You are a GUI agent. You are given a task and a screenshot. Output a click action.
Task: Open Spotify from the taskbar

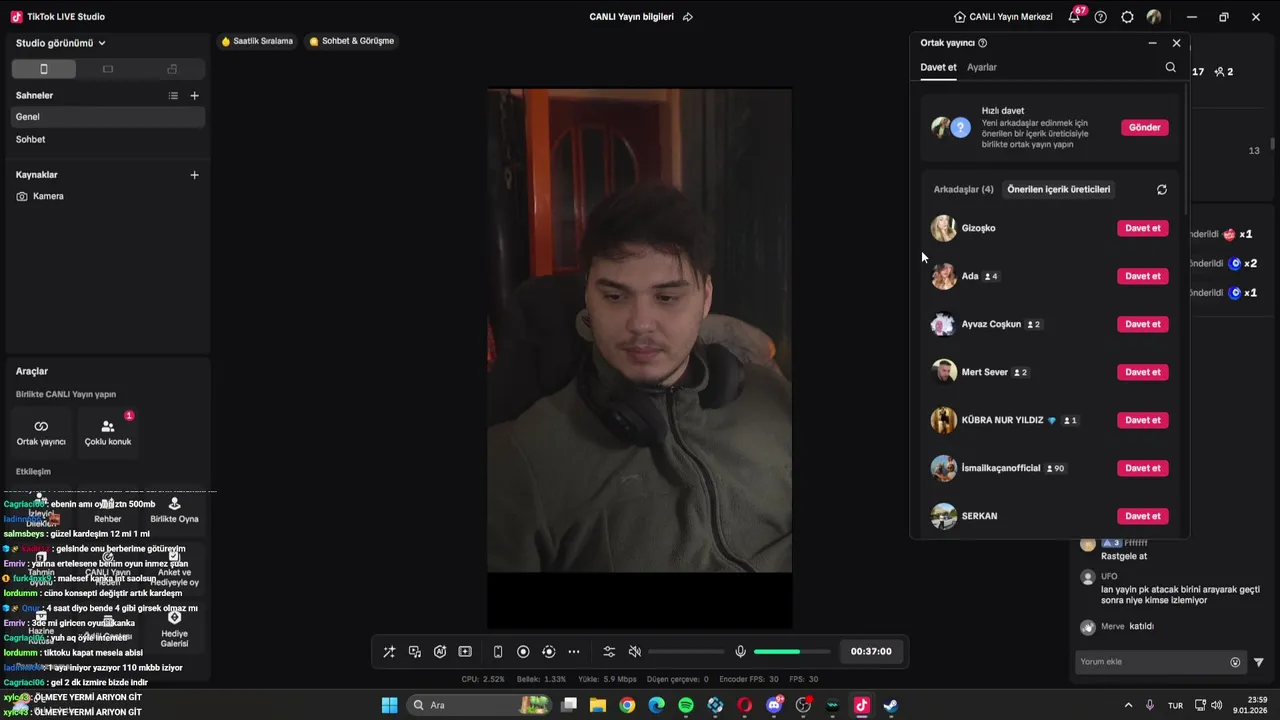686,705
